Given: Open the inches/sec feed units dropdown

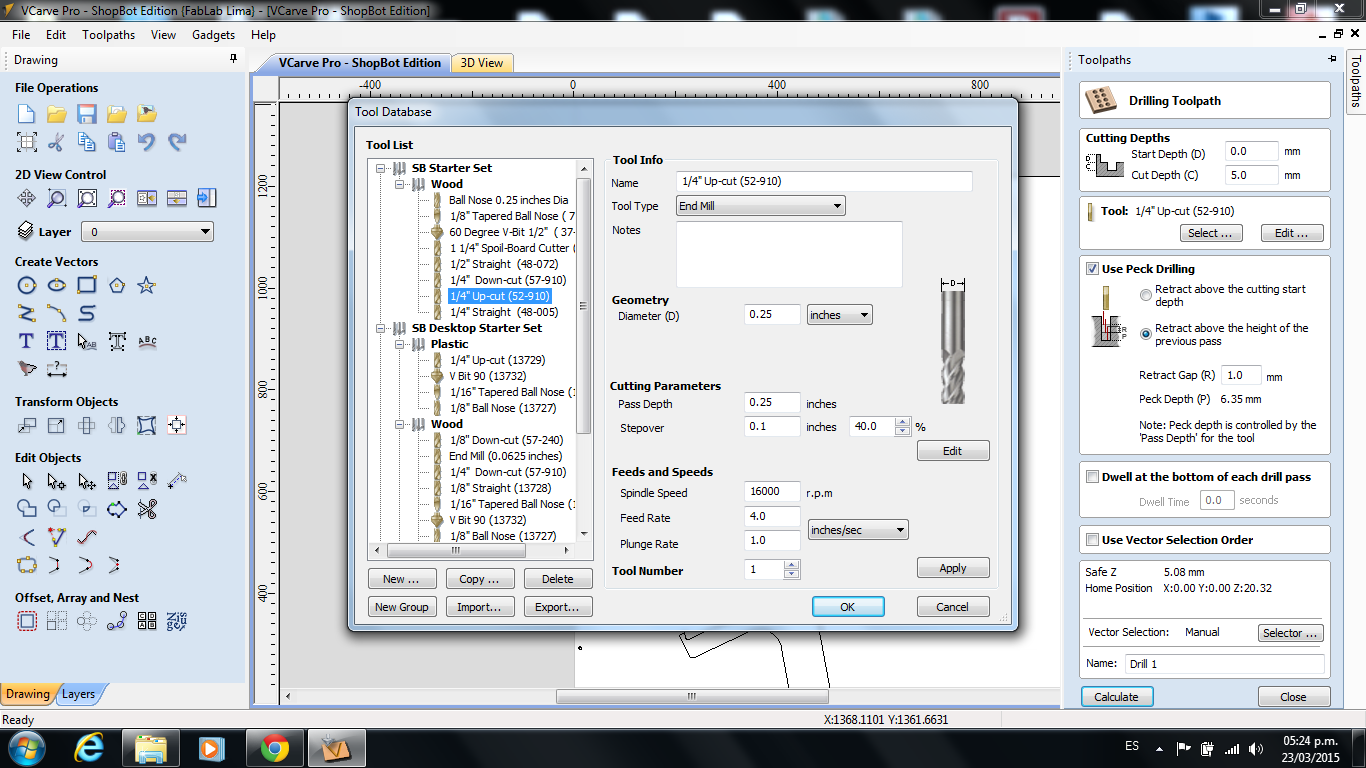Looking at the screenshot, I should point(858,530).
